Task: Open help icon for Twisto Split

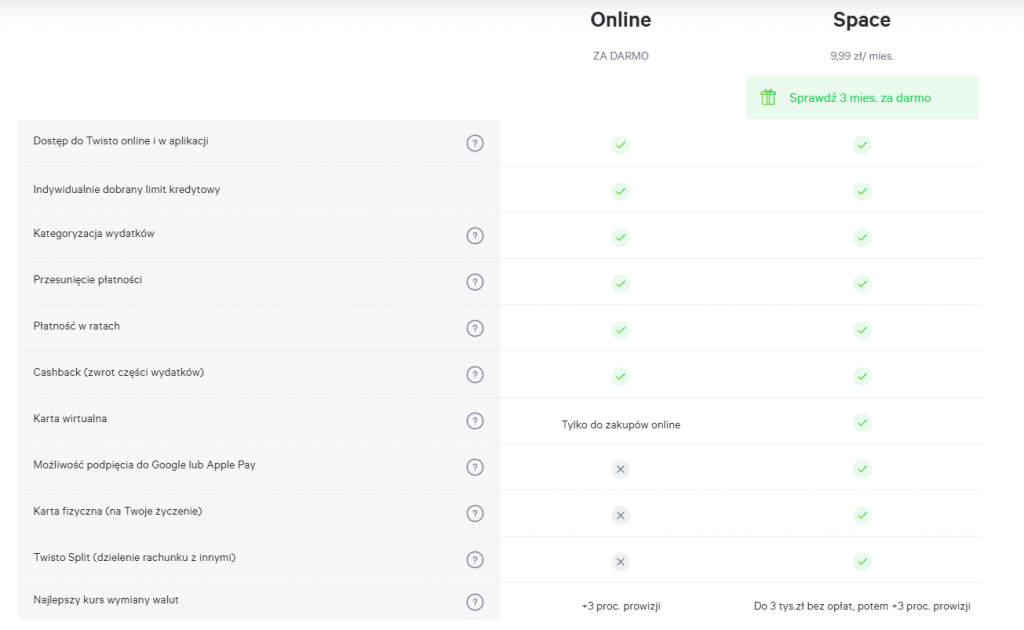Action: click(x=475, y=560)
